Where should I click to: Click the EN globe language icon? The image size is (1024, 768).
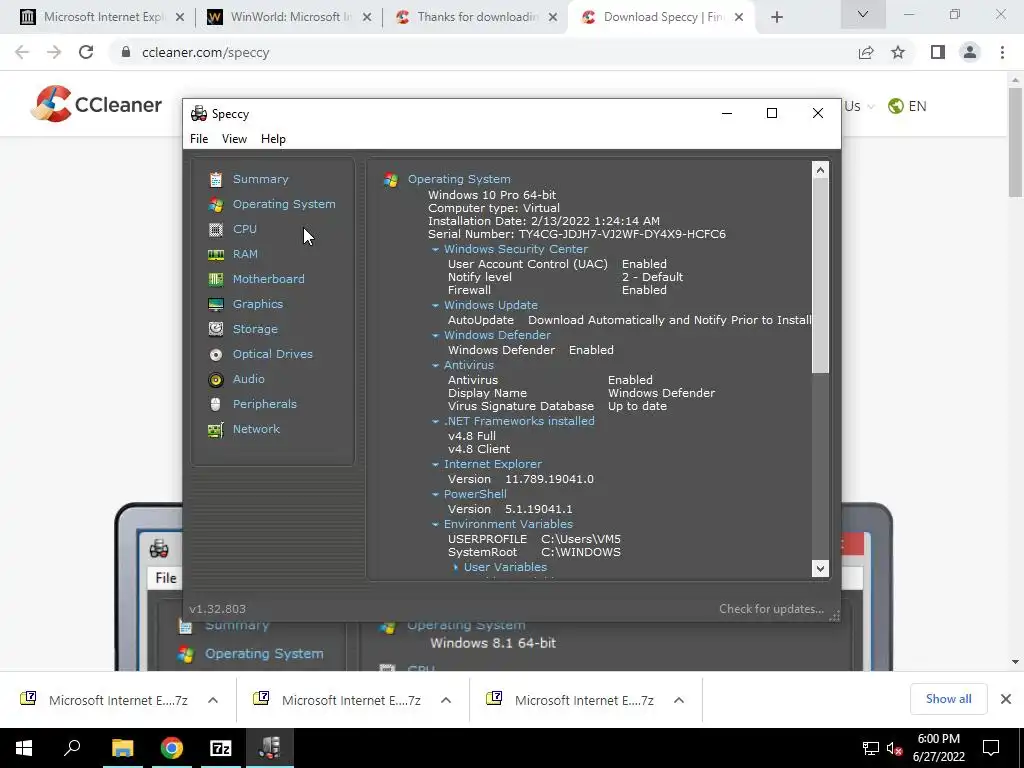[x=895, y=106]
